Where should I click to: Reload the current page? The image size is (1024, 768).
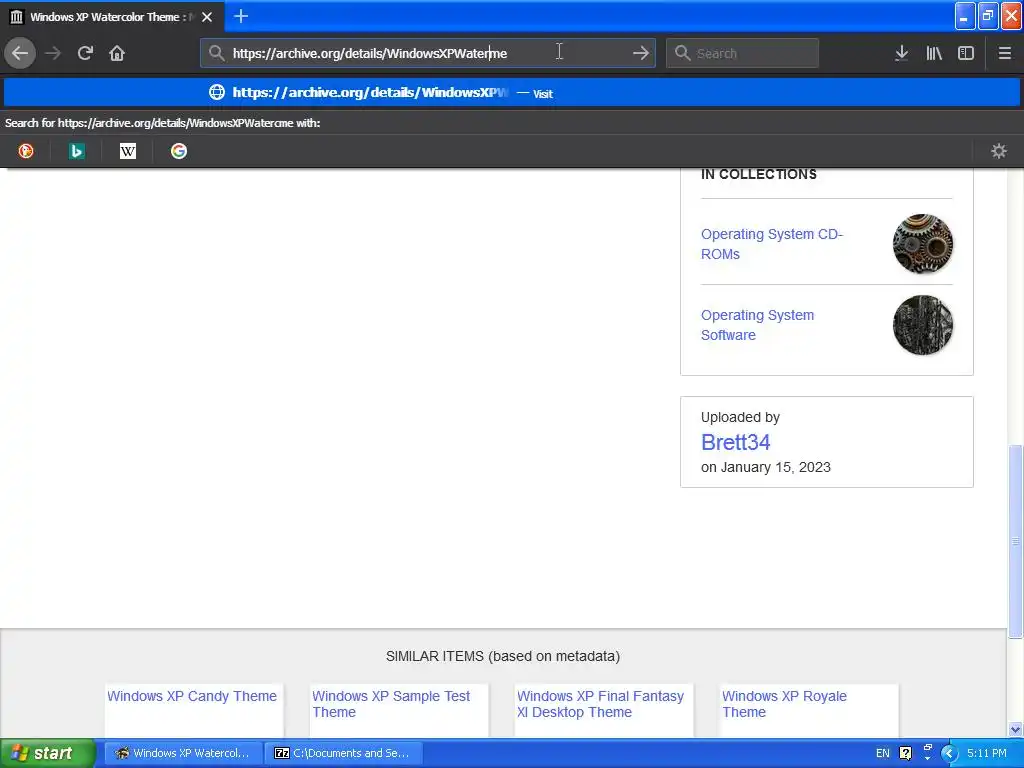(85, 53)
